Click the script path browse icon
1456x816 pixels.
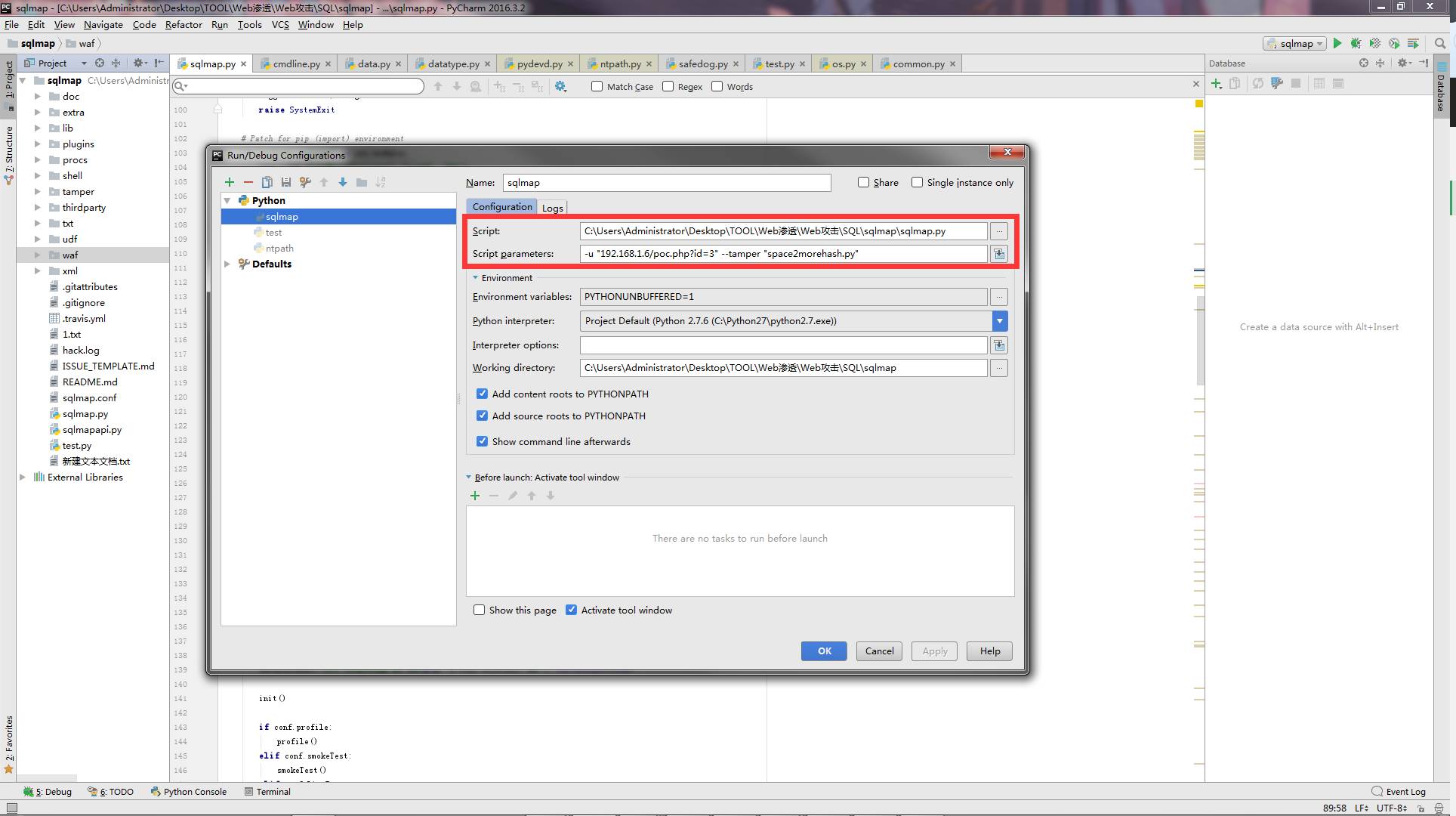[999, 231]
